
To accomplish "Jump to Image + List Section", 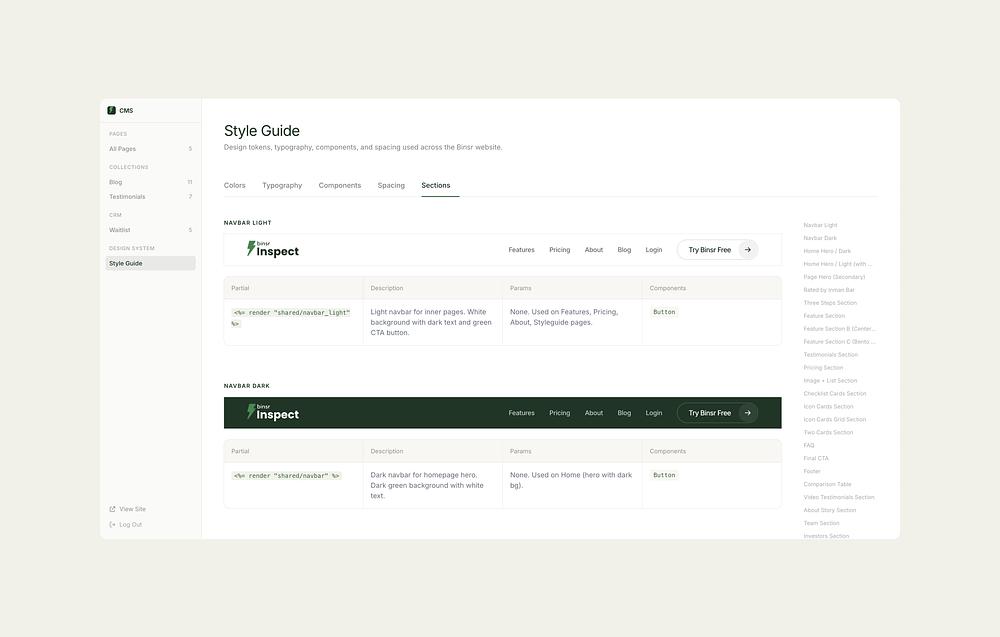I will (x=830, y=381).
